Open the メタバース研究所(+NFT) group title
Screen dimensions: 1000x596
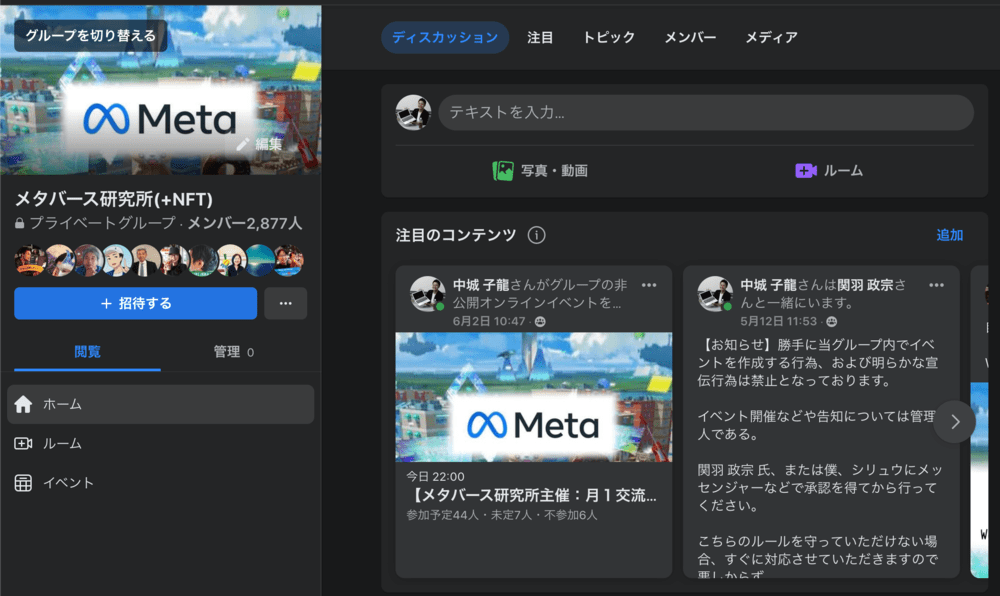click(x=114, y=200)
